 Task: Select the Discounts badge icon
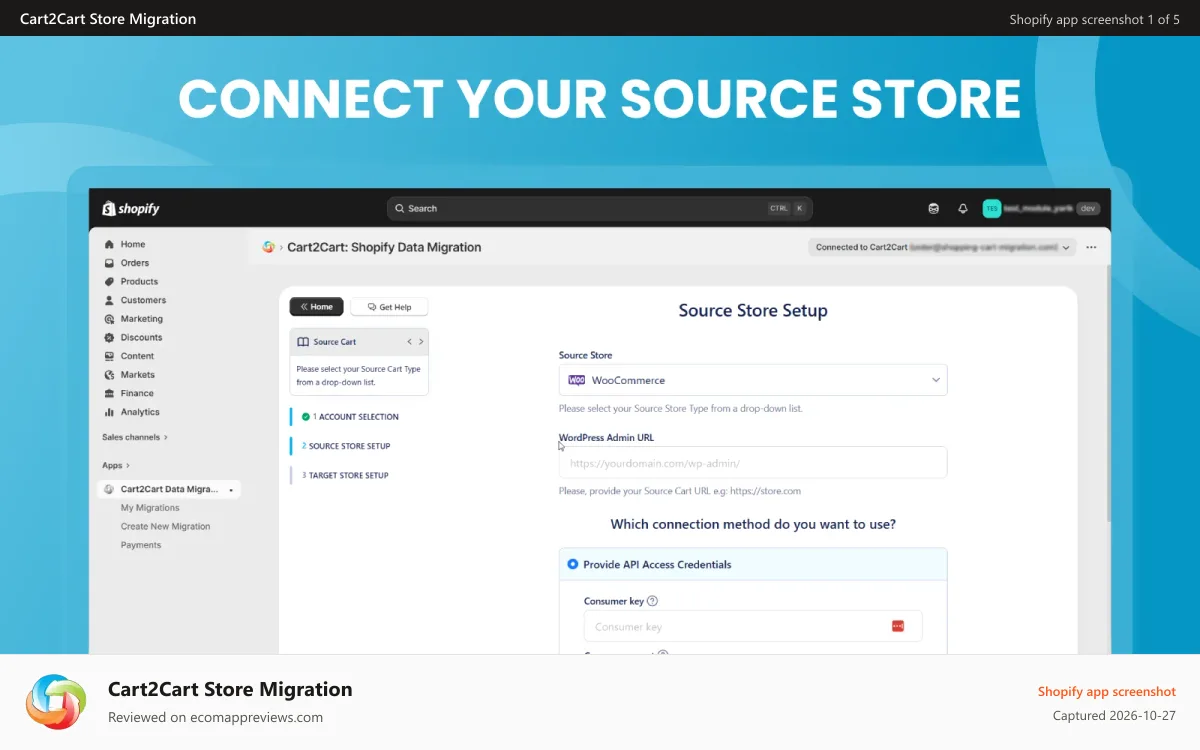109,337
